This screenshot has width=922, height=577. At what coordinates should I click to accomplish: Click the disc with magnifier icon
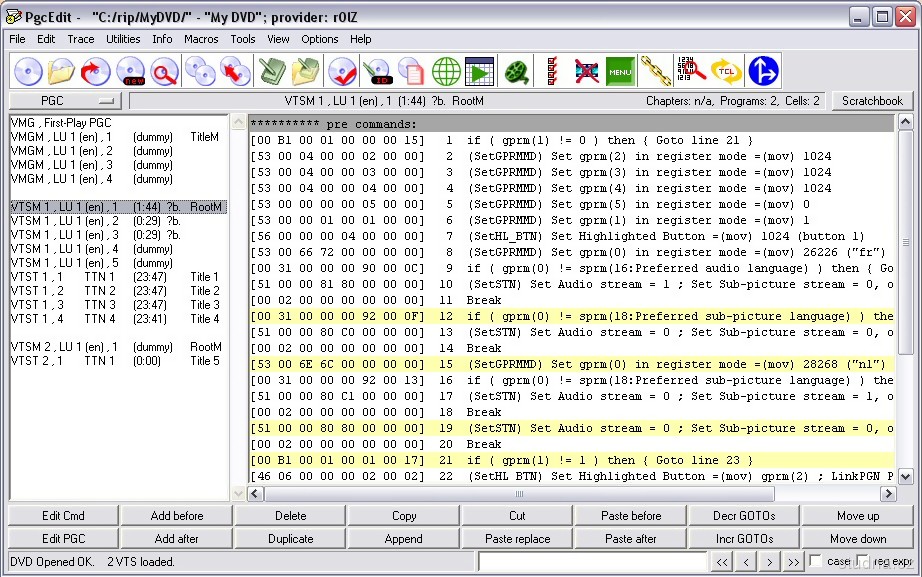(x=164, y=71)
